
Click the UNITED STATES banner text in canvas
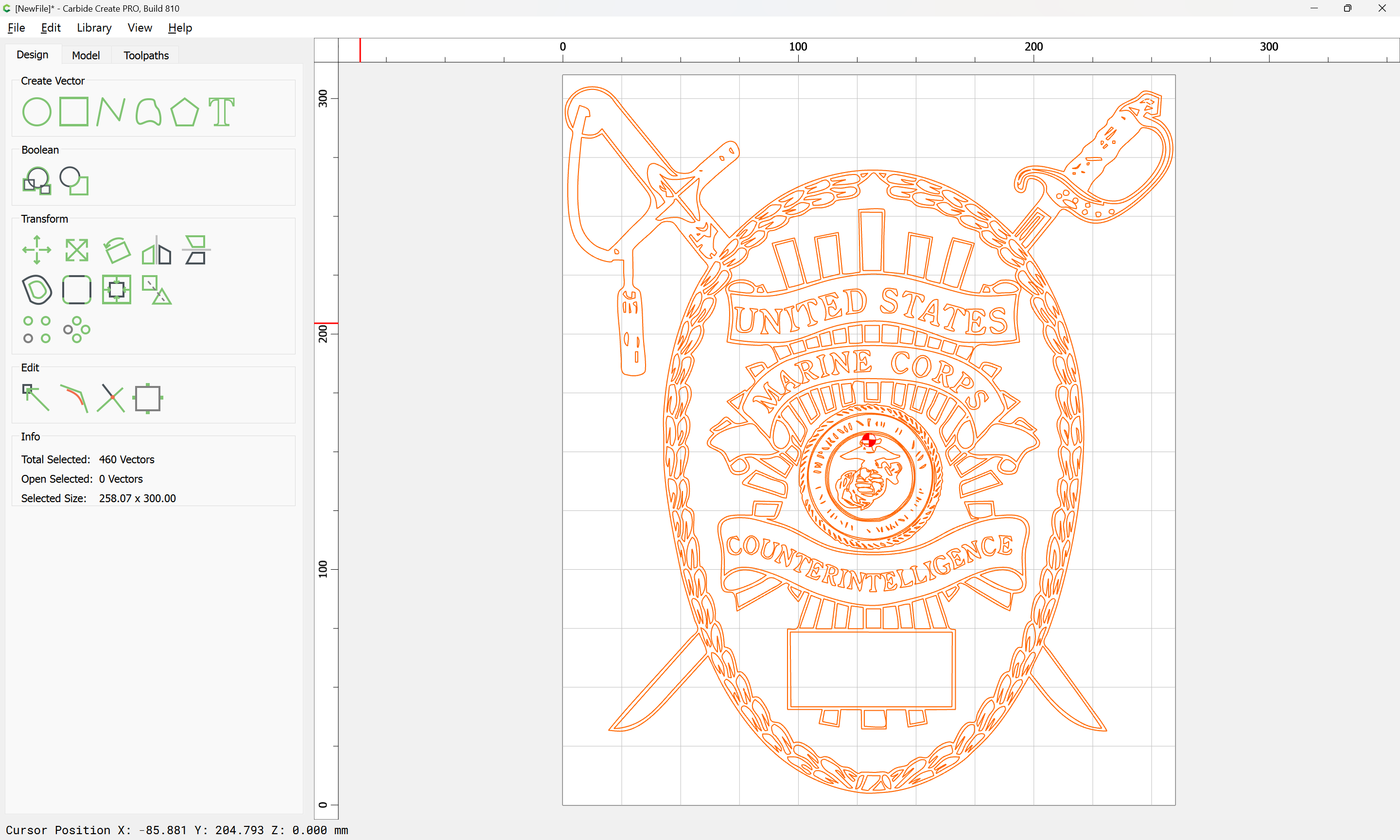click(x=872, y=311)
